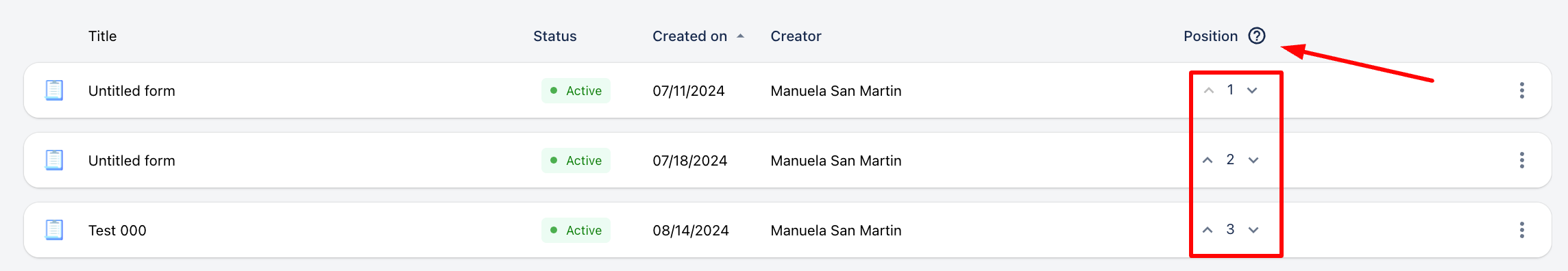1568x271 pixels.
Task: Click the clipboard icon of the 07/18/2024 form
Action: [x=54, y=160]
